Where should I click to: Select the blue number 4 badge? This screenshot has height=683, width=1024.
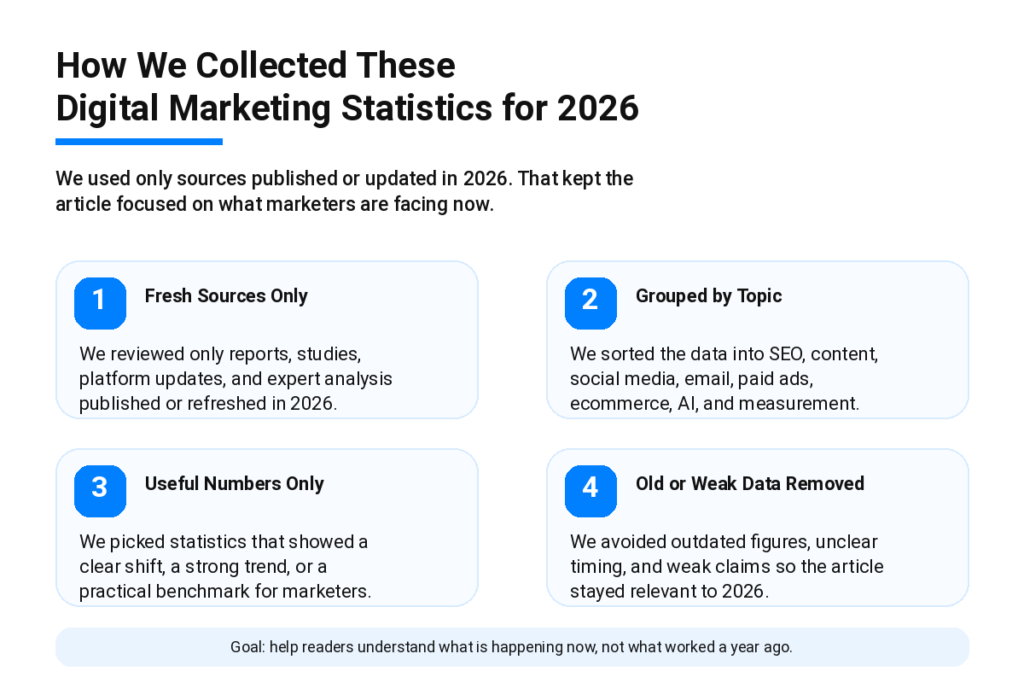click(590, 490)
